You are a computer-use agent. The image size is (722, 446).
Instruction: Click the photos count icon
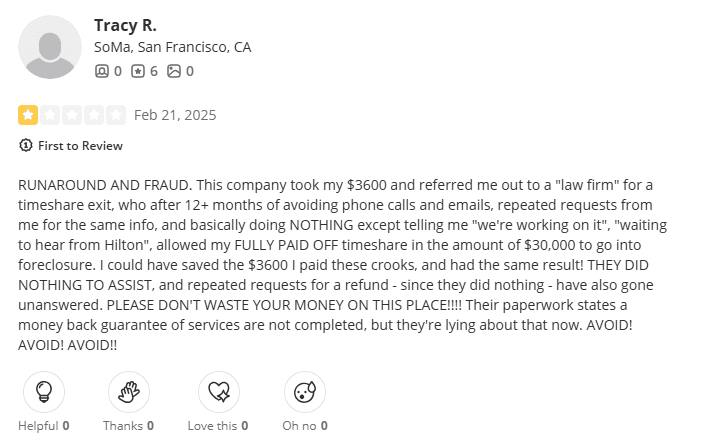pyautogui.click(x=174, y=71)
